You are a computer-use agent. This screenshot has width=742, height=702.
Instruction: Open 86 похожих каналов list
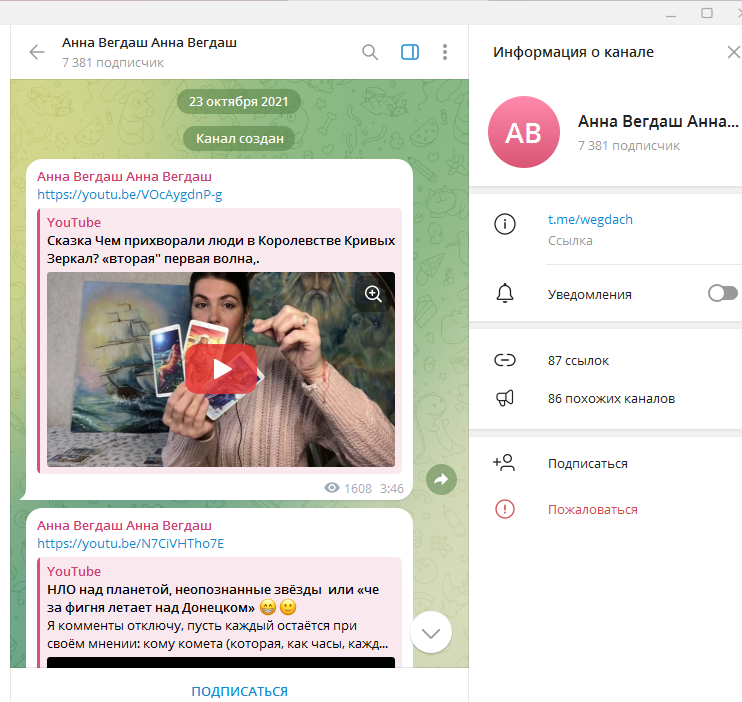pos(611,399)
